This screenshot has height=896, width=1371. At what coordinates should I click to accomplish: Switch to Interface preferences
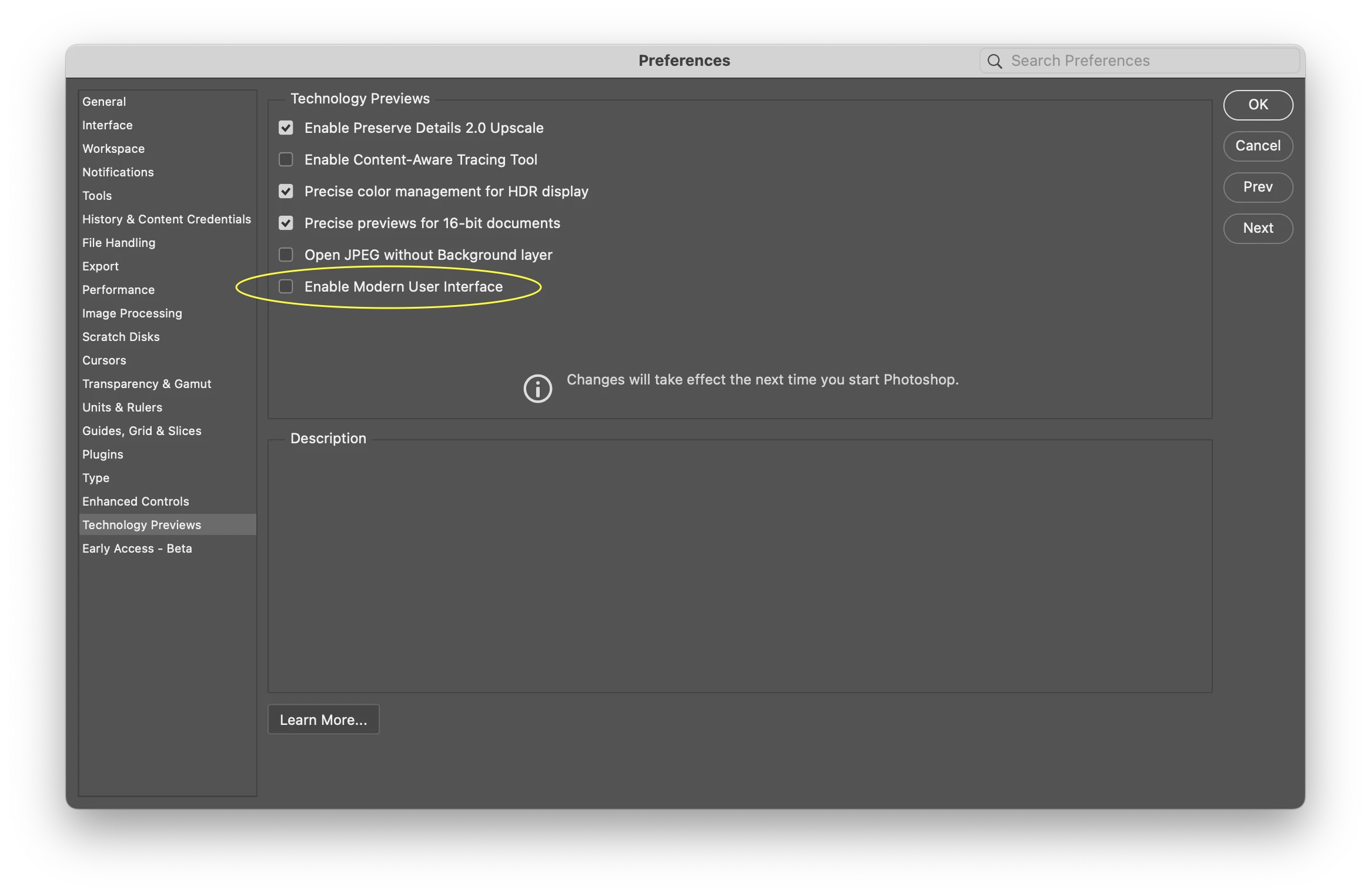(108, 125)
